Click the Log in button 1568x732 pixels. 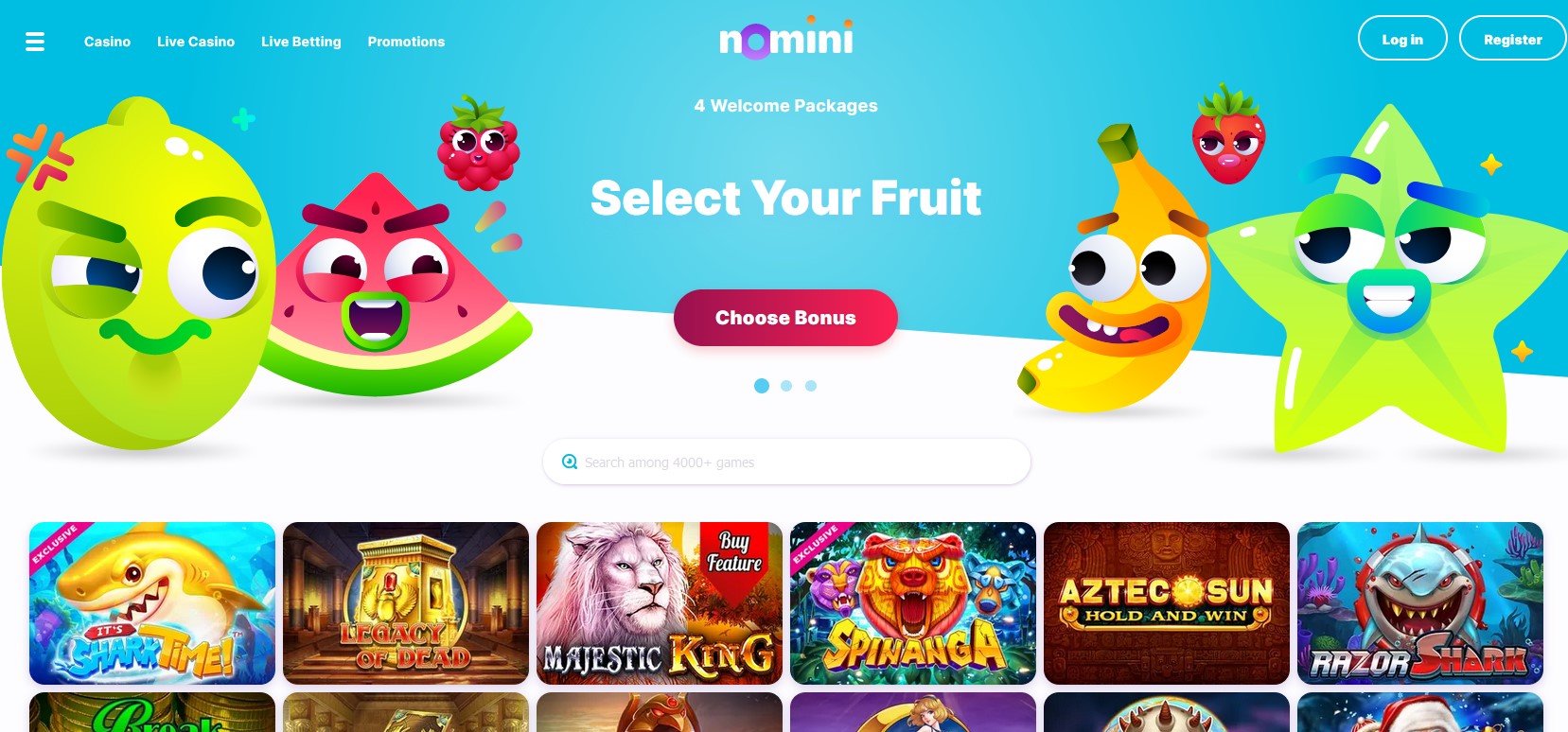pos(1402,39)
